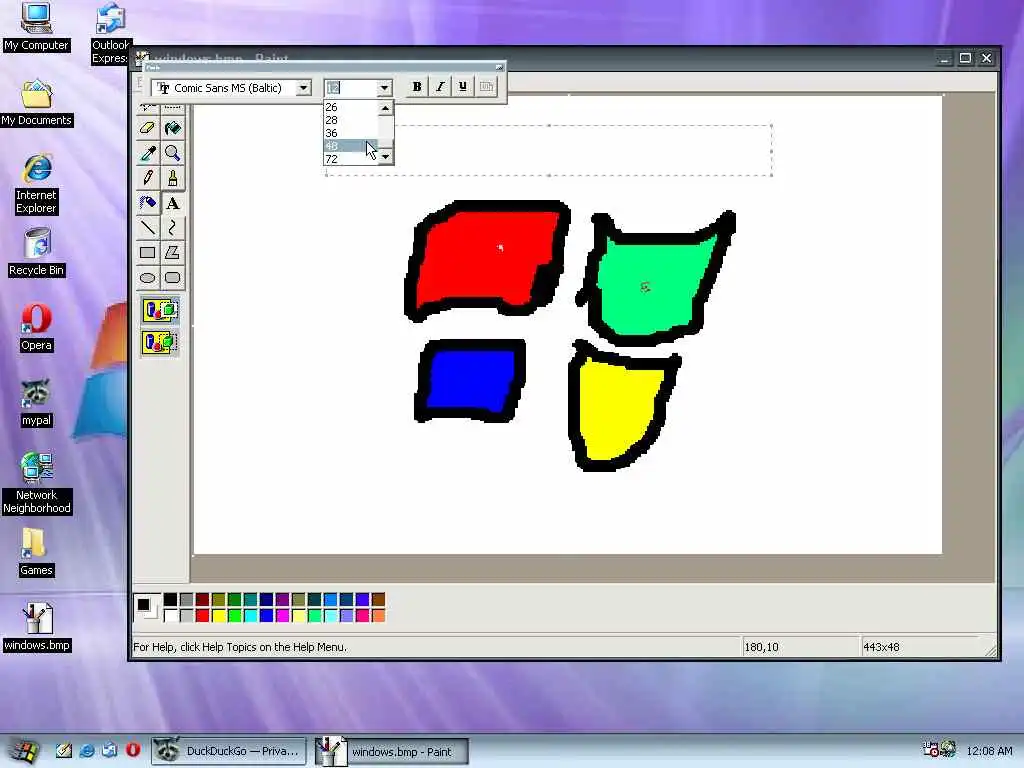Select the Airbrush spray can tool

(x=148, y=203)
